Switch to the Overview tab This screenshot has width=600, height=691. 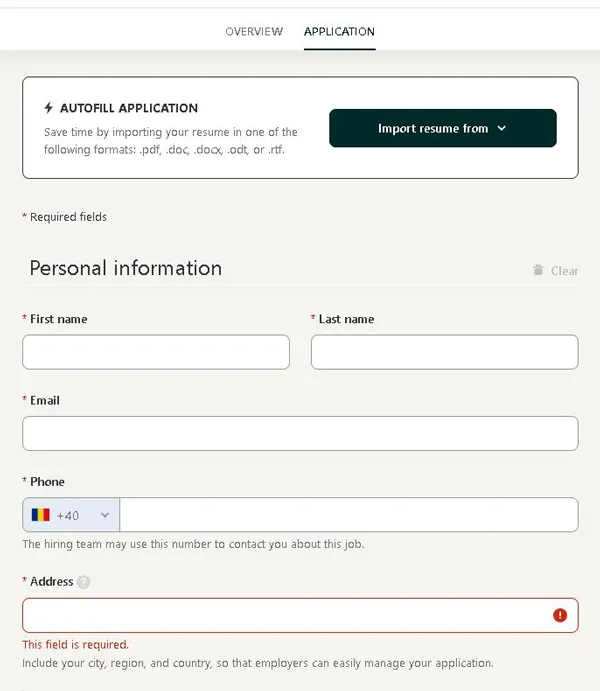pyautogui.click(x=254, y=32)
